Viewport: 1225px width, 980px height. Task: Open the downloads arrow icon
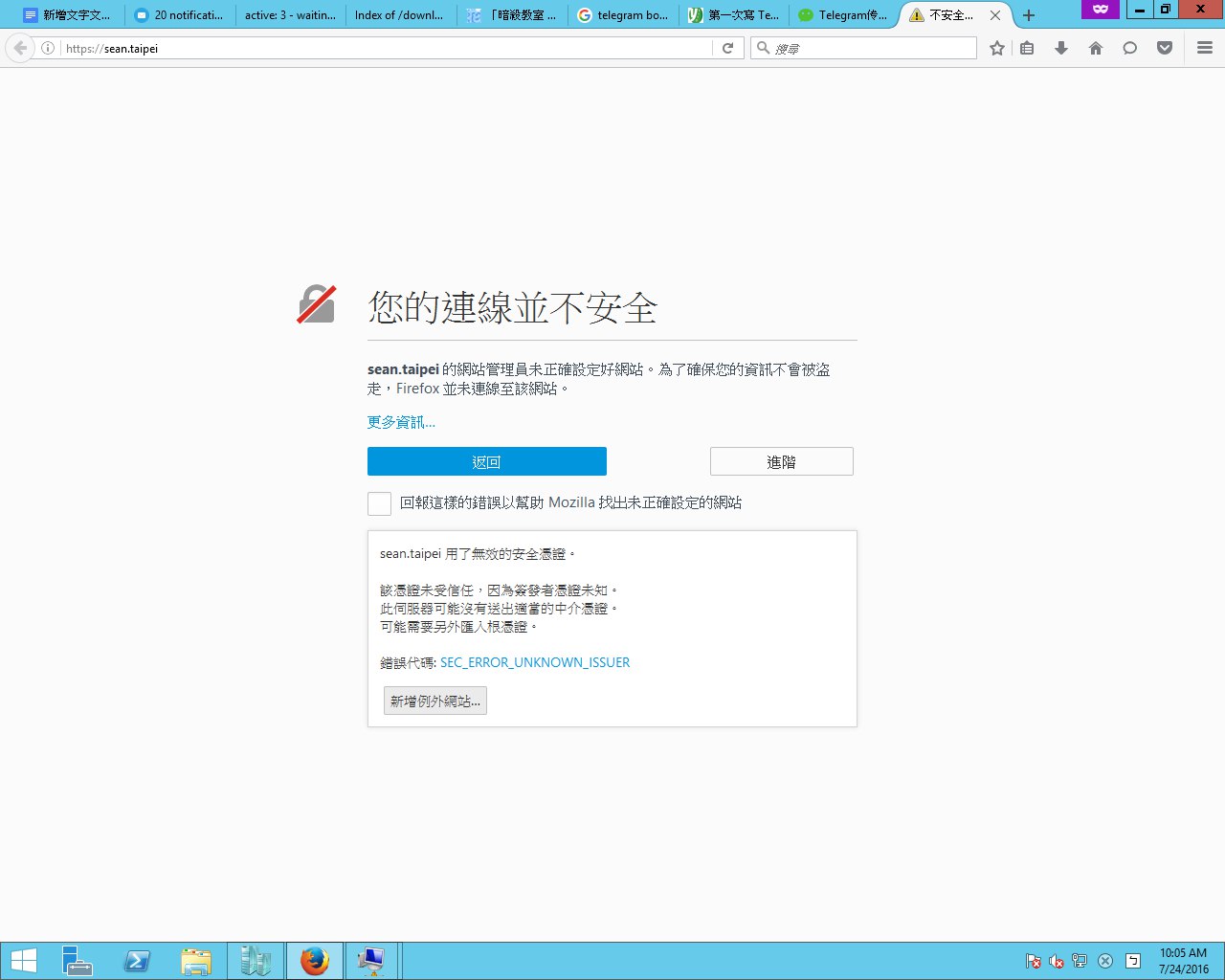(x=1060, y=48)
